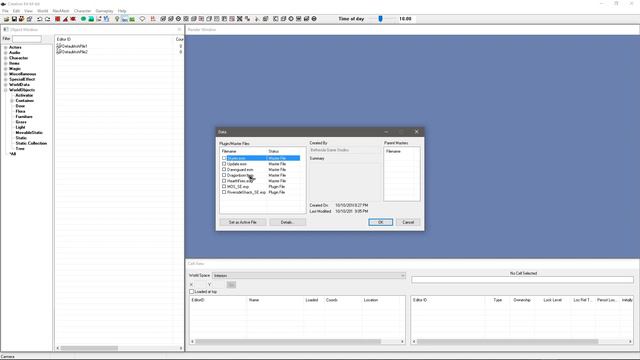Click the Save plugin floppy disk icon

click(14, 19)
